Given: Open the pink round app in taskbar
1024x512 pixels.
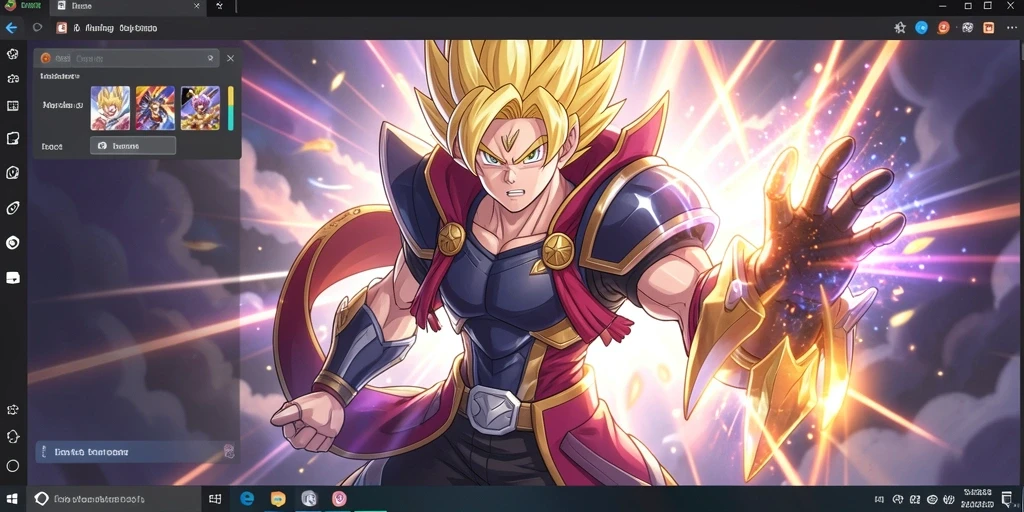Looking at the screenshot, I should click(339, 499).
